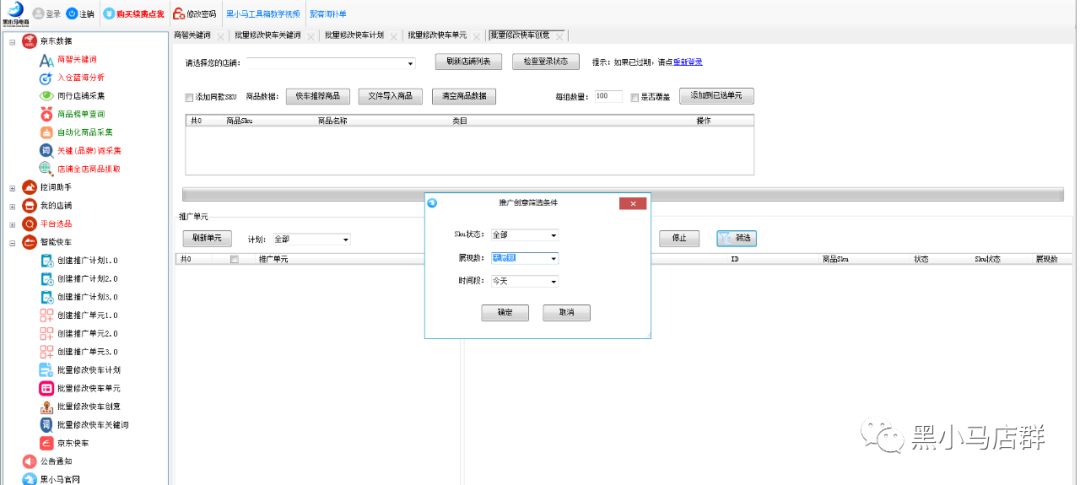Open the 时间段 dropdown showing 今天

(x=524, y=281)
